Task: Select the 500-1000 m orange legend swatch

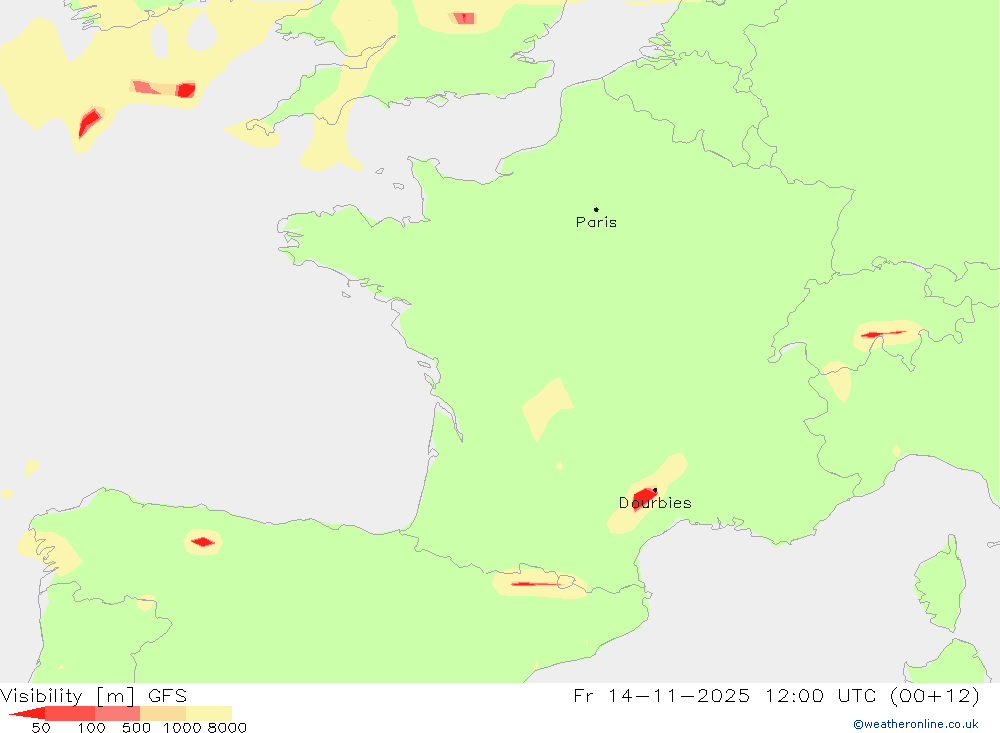Action: pos(163,713)
